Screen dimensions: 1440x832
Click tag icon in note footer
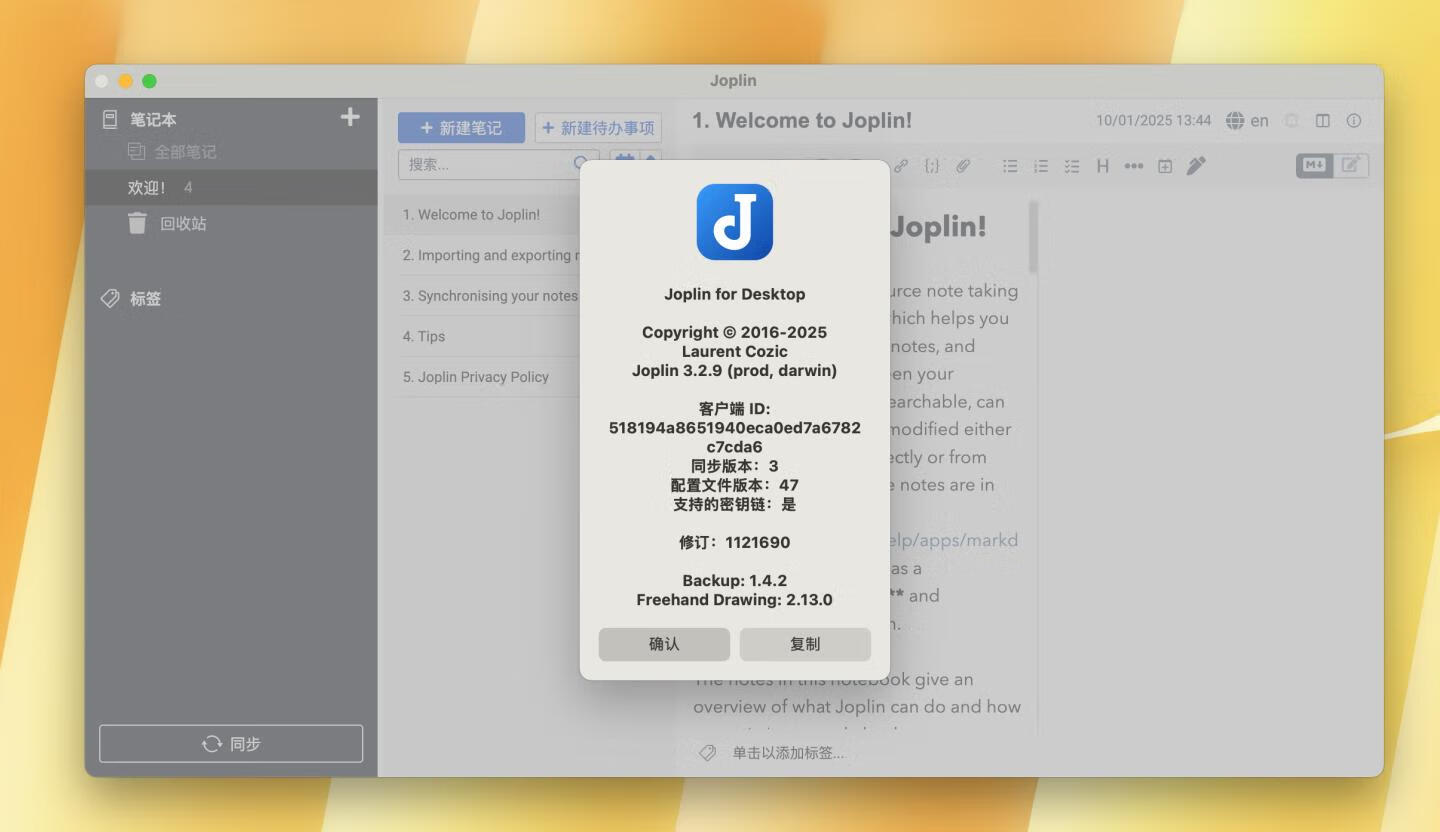708,753
